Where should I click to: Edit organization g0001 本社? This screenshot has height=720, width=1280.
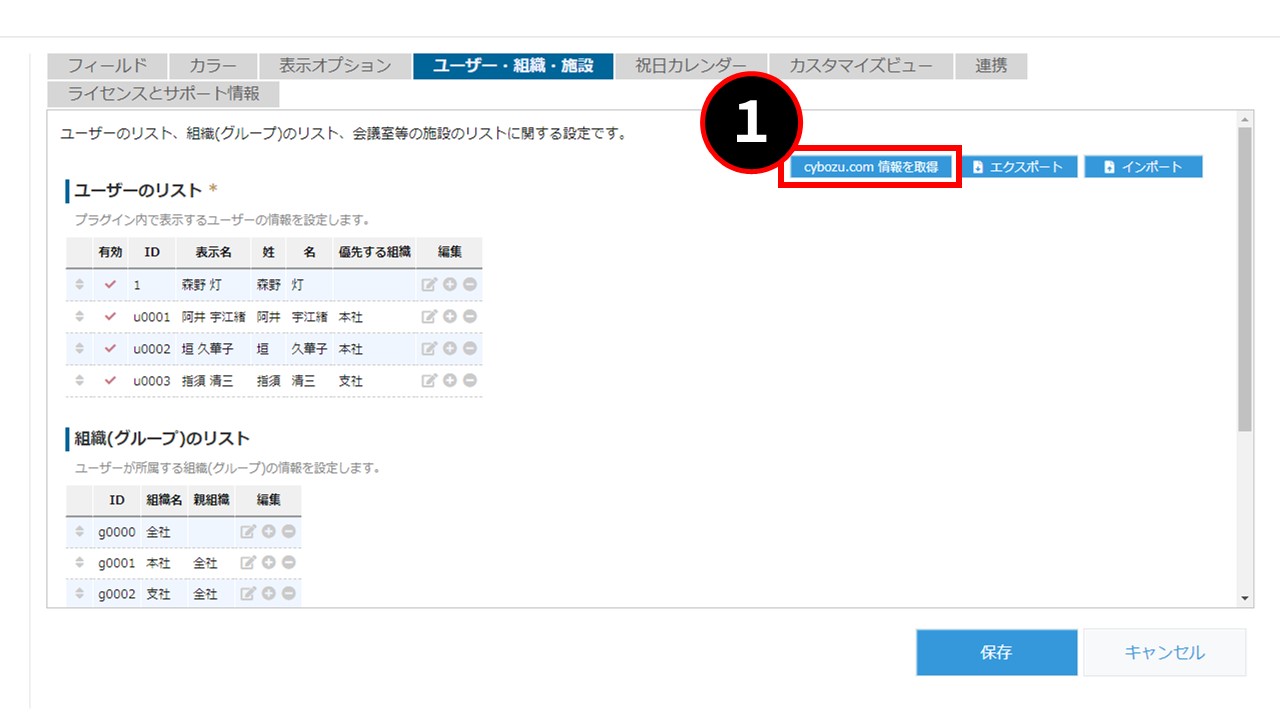(x=248, y=563)
